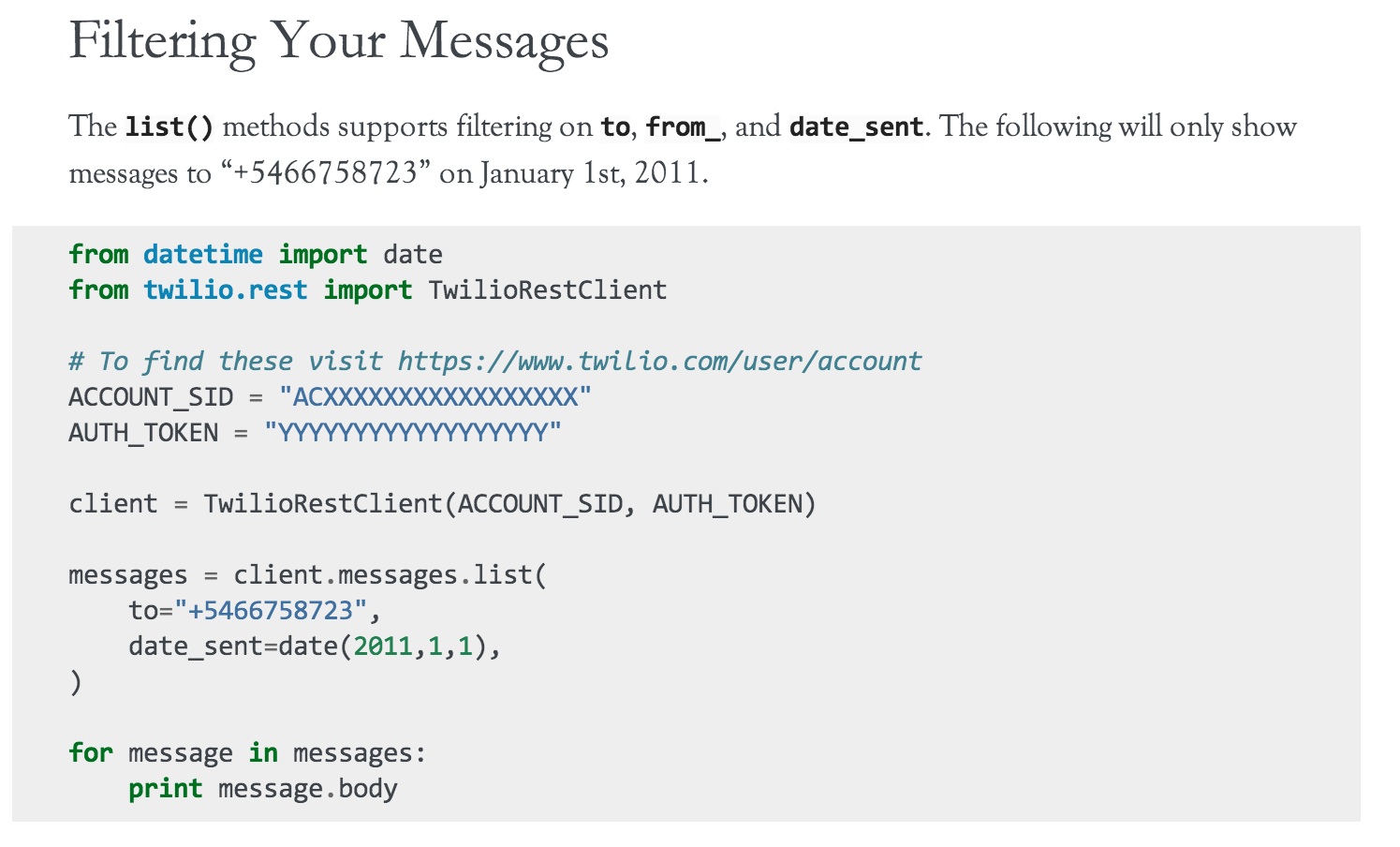Click the 'for' keyword in loop
The height and width of the screenshot is (847, 1400).
pos(91,753)
